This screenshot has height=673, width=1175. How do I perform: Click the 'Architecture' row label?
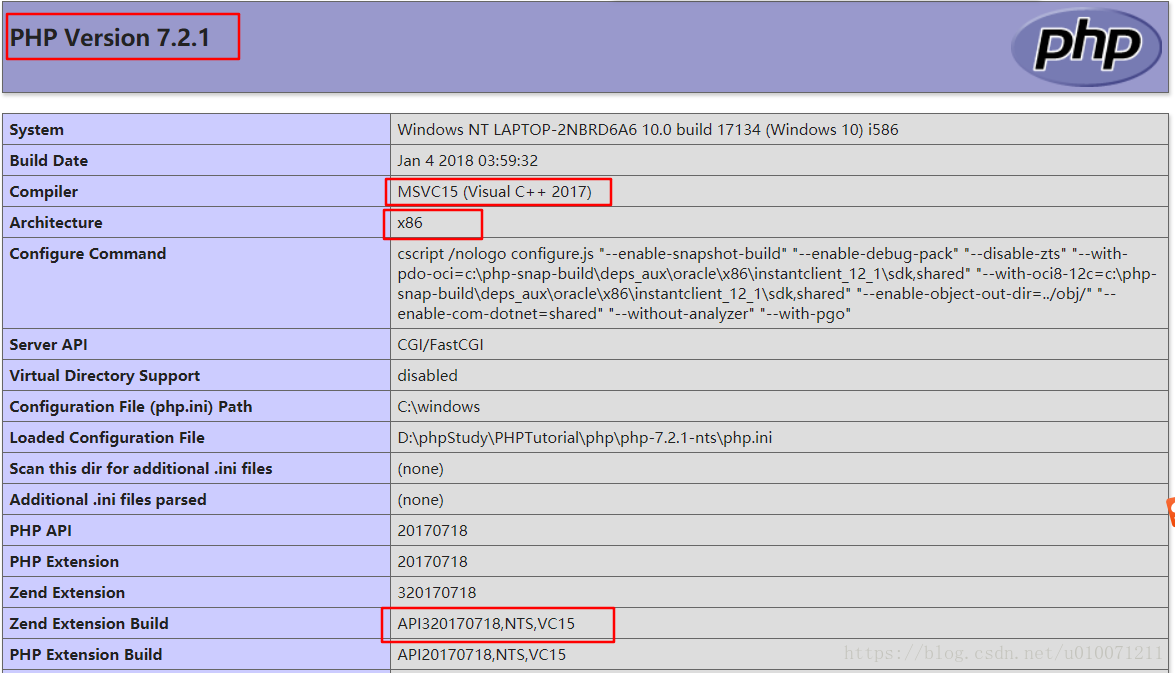click(56, 223)
